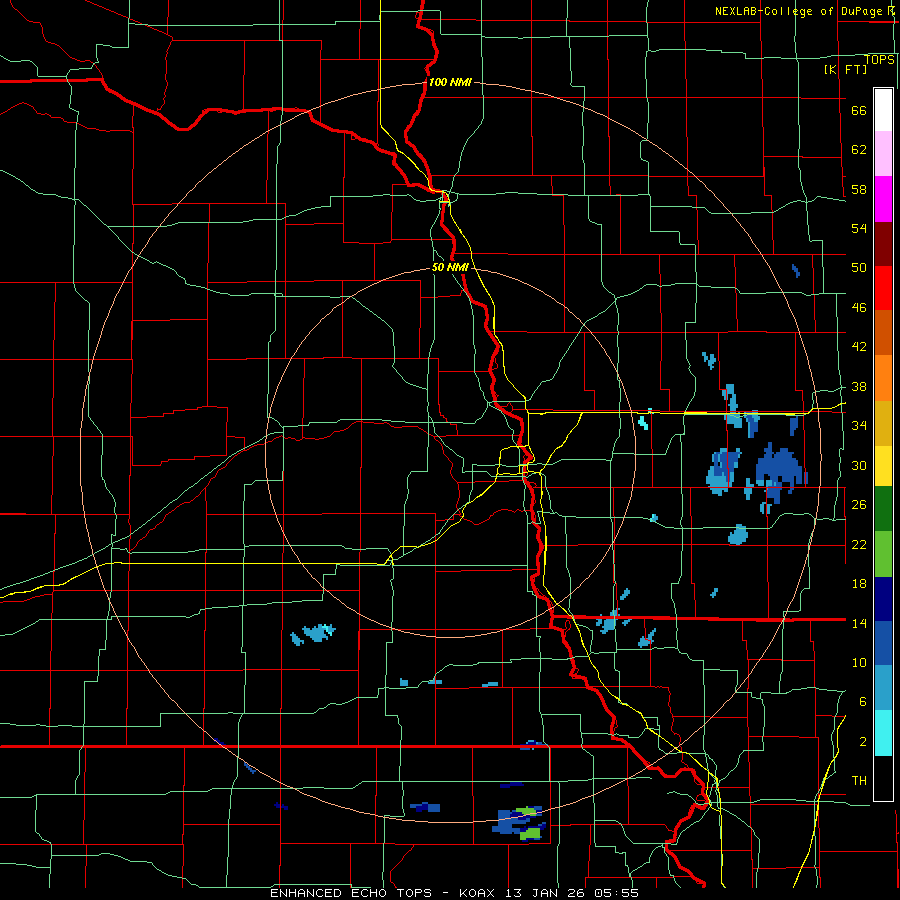
Task: Pick the cyan legend swatch
Action: pos(883,733)
